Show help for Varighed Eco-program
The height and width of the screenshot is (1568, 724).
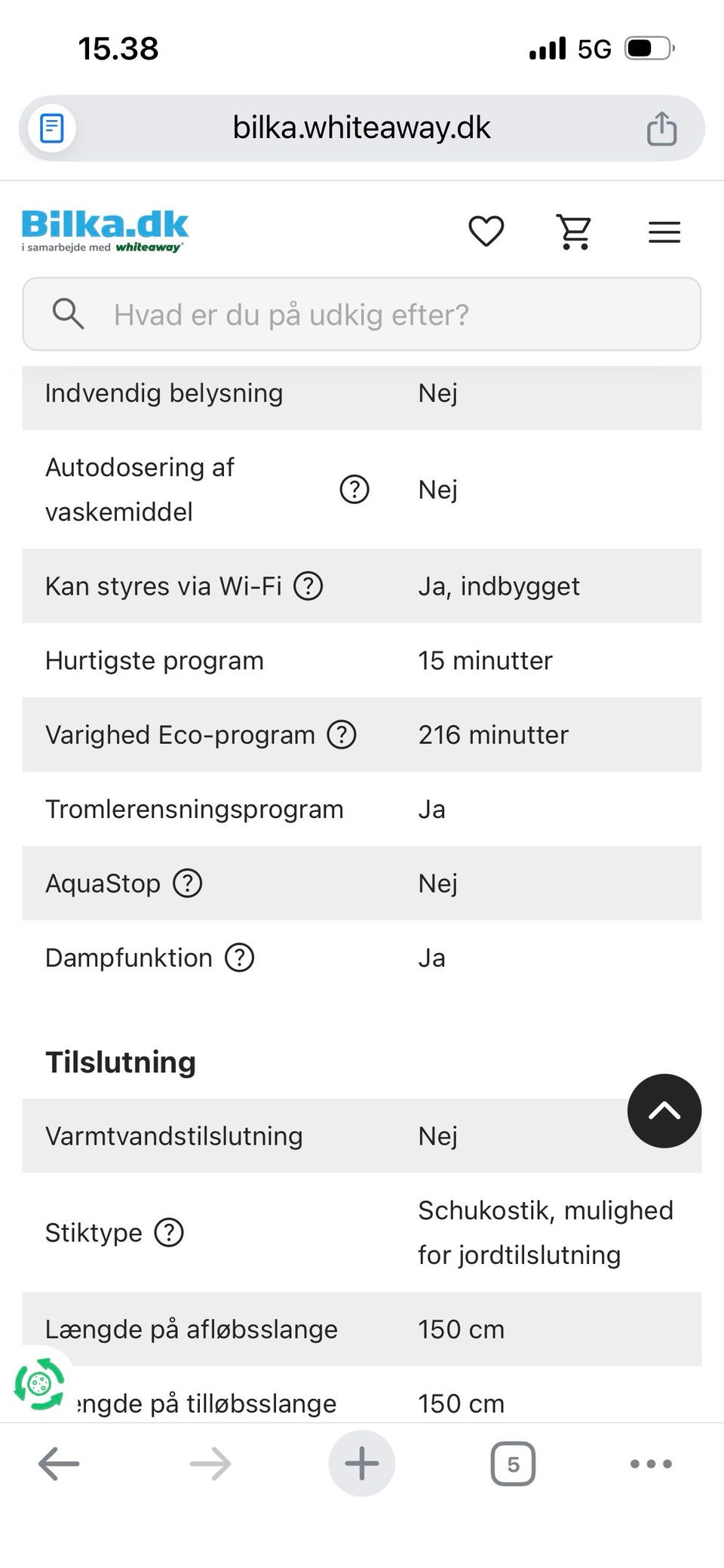click(x=342, y=735)
